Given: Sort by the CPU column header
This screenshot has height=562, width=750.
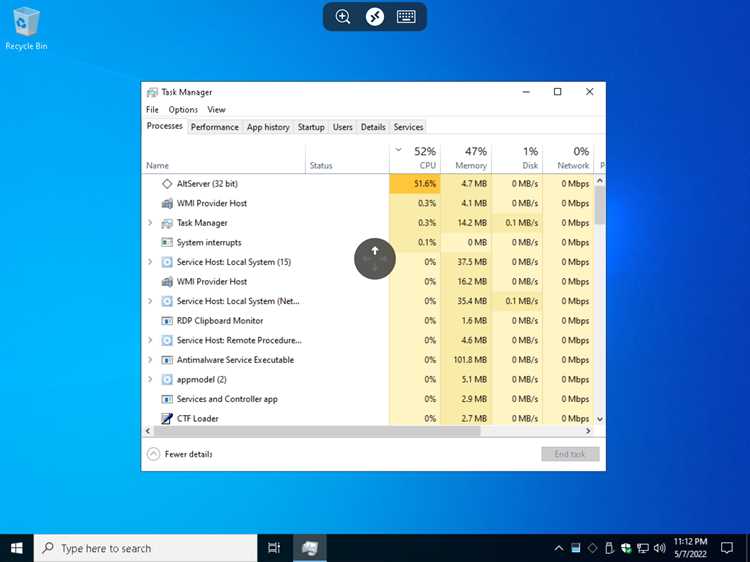Looking at the screenshot, I should [415, 158].
